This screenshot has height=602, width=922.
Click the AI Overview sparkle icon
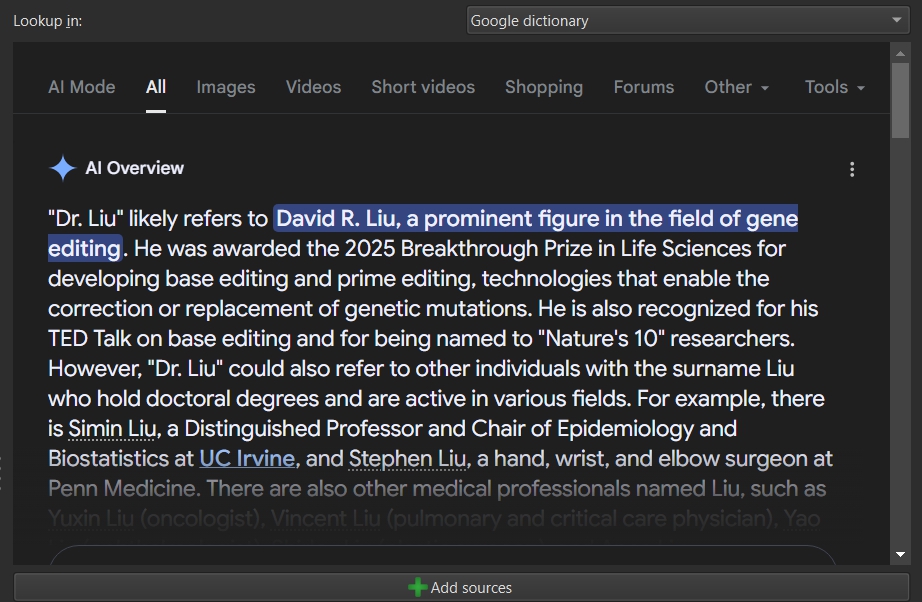[62, 169]
